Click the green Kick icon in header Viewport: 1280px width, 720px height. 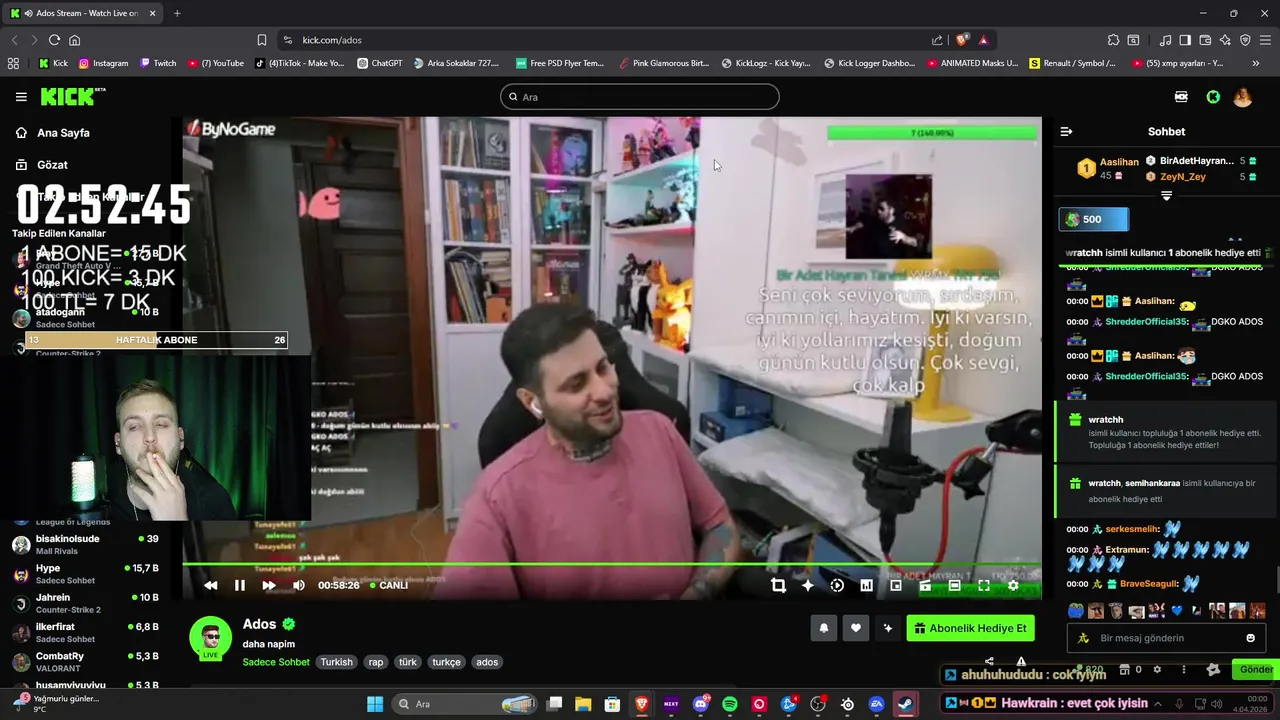(1213, 97)
